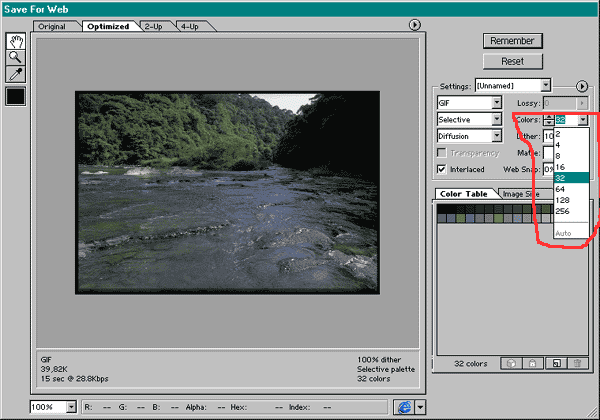
Task: Click the Reset button
Action: pyautogui.click(x=513, y=61)
